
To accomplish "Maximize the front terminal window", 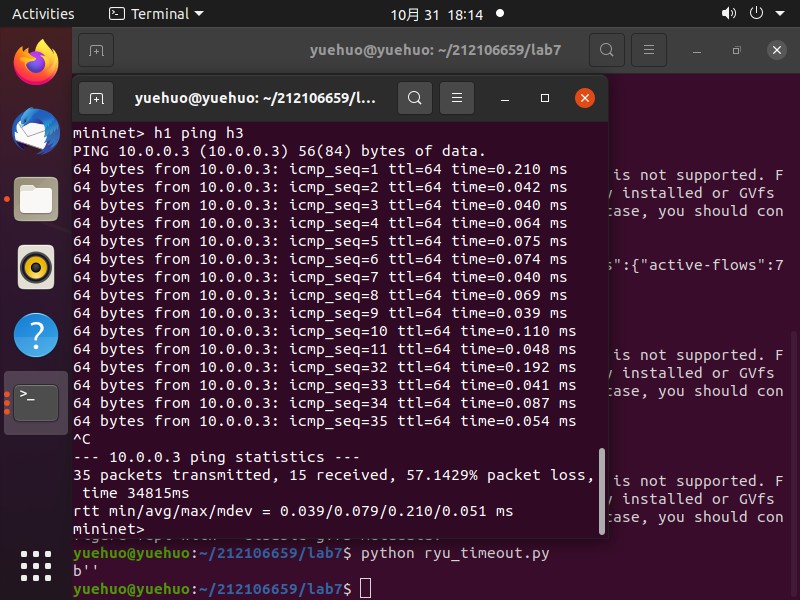I will click(x=545, y=98).
